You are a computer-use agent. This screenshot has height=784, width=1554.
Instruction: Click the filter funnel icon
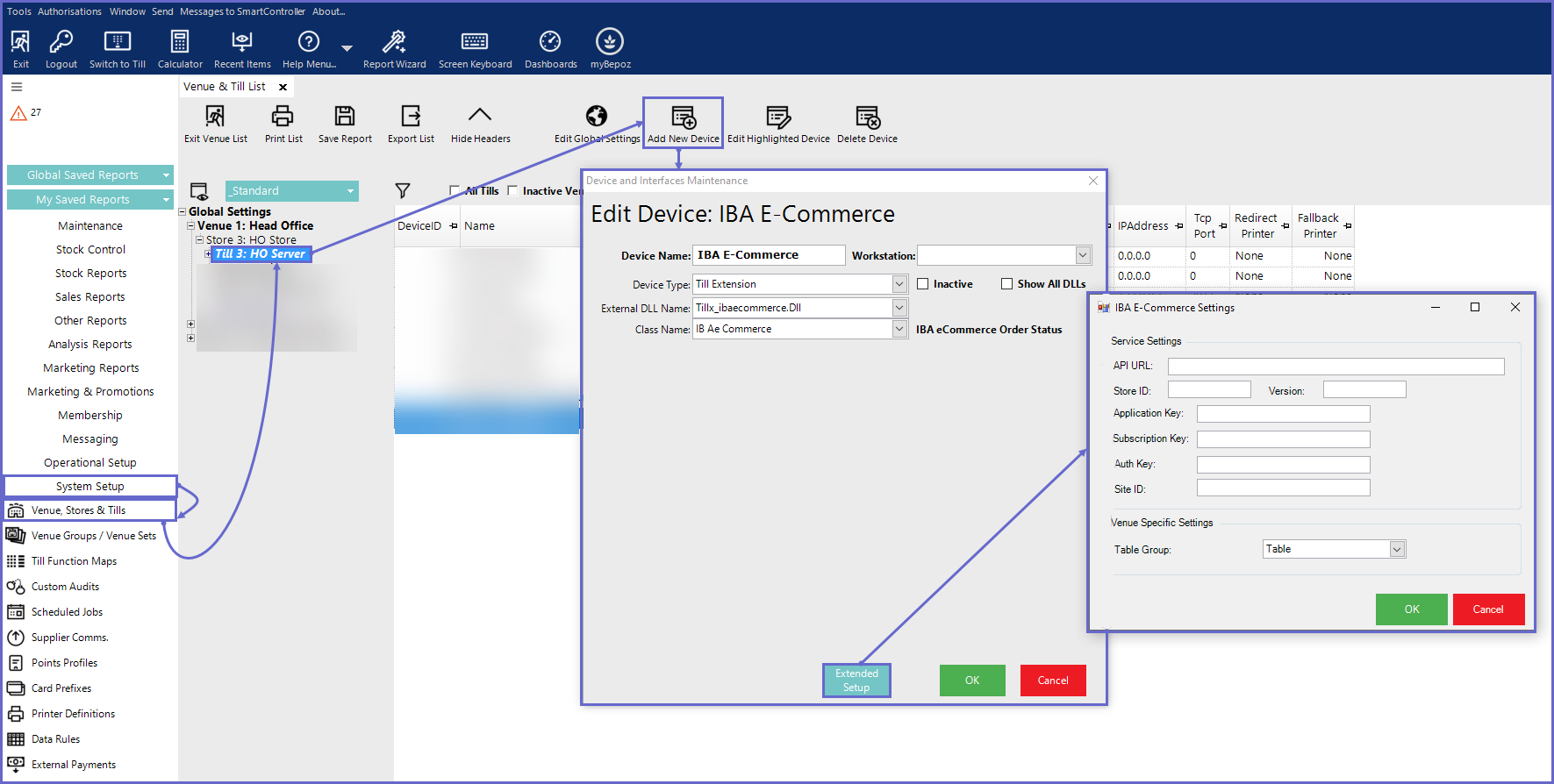click(x=403, y=190)
